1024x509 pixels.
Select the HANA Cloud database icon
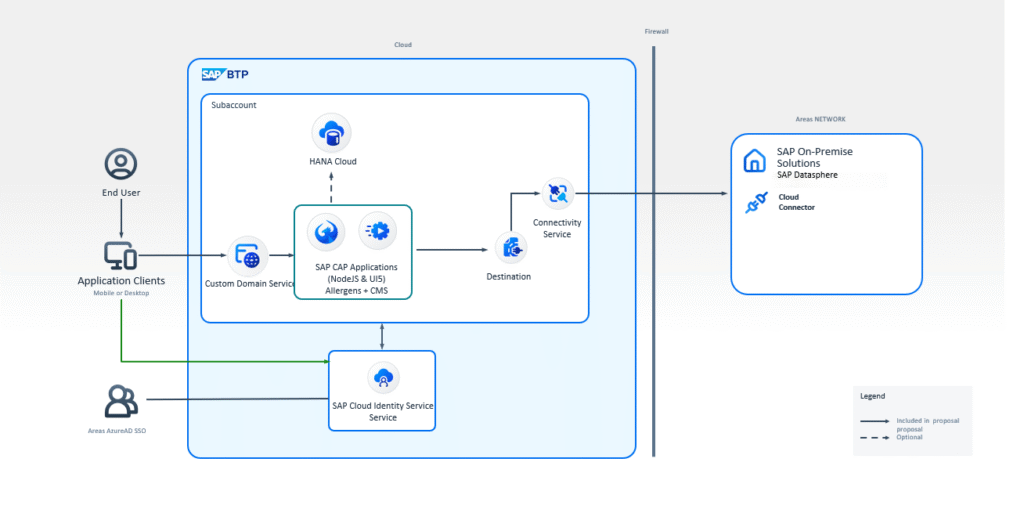tap(331, 133)
